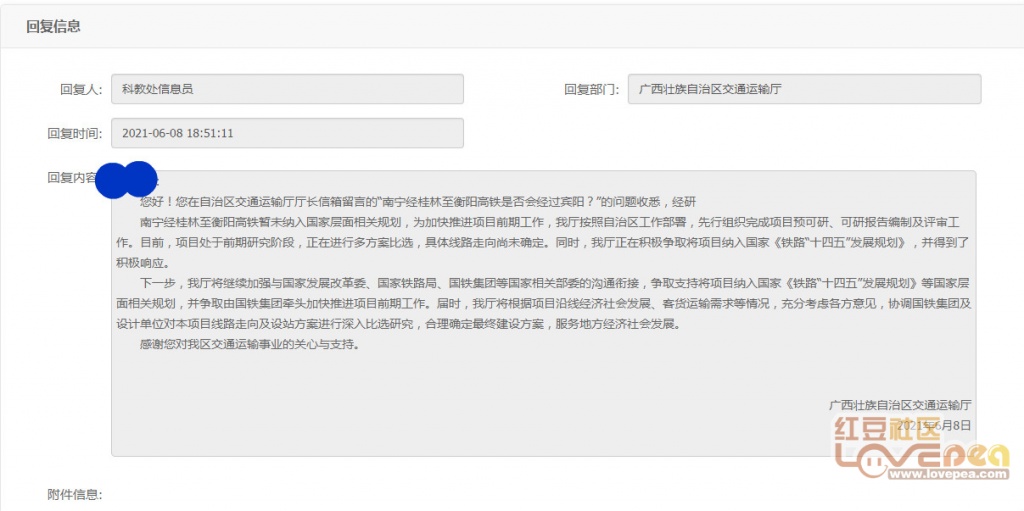Click the closing line 感谢您对我区交通运输事业
The image size is (1024, 511).
pos(249,345)
